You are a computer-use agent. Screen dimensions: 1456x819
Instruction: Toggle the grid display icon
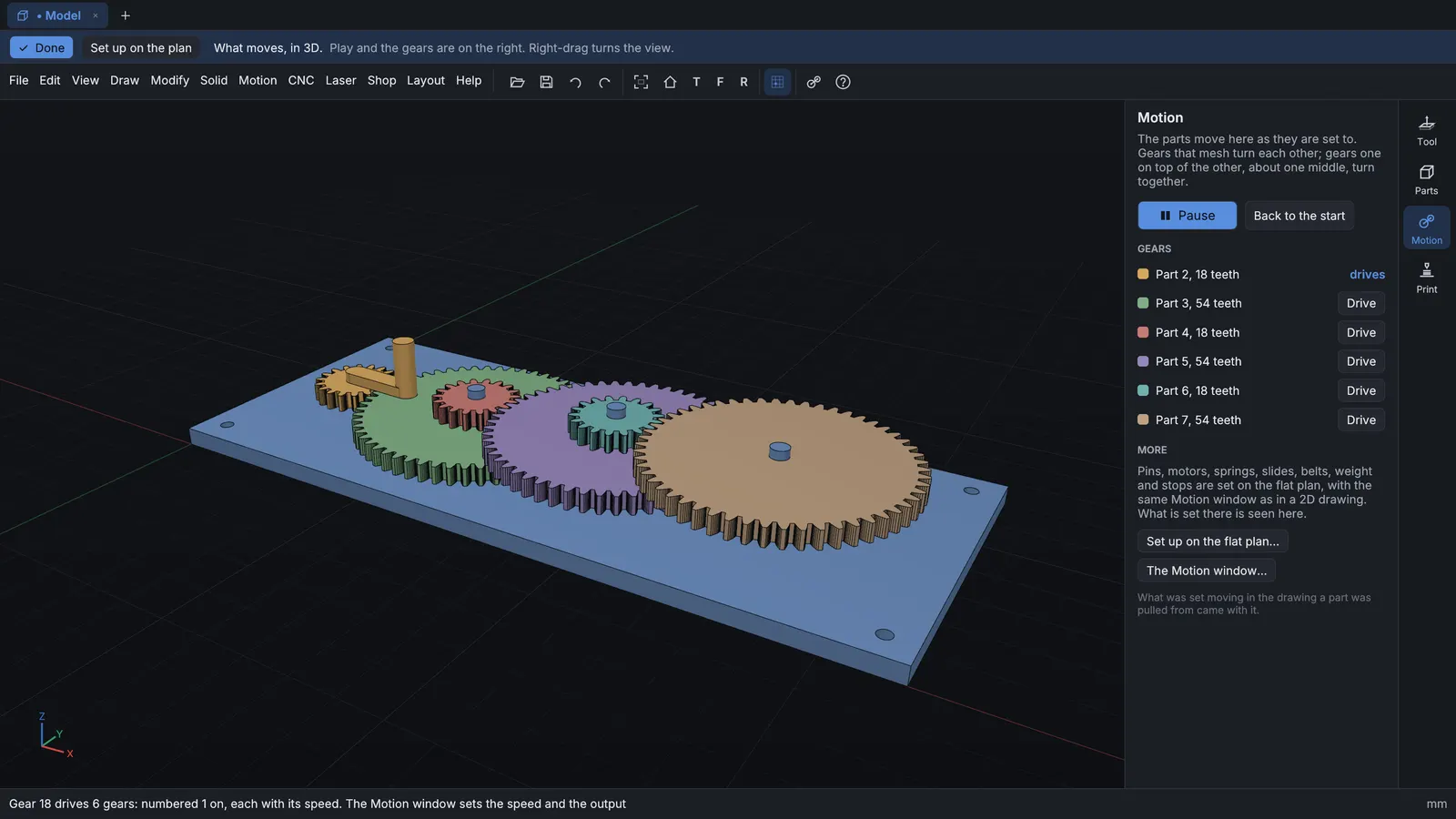point(777,82)
